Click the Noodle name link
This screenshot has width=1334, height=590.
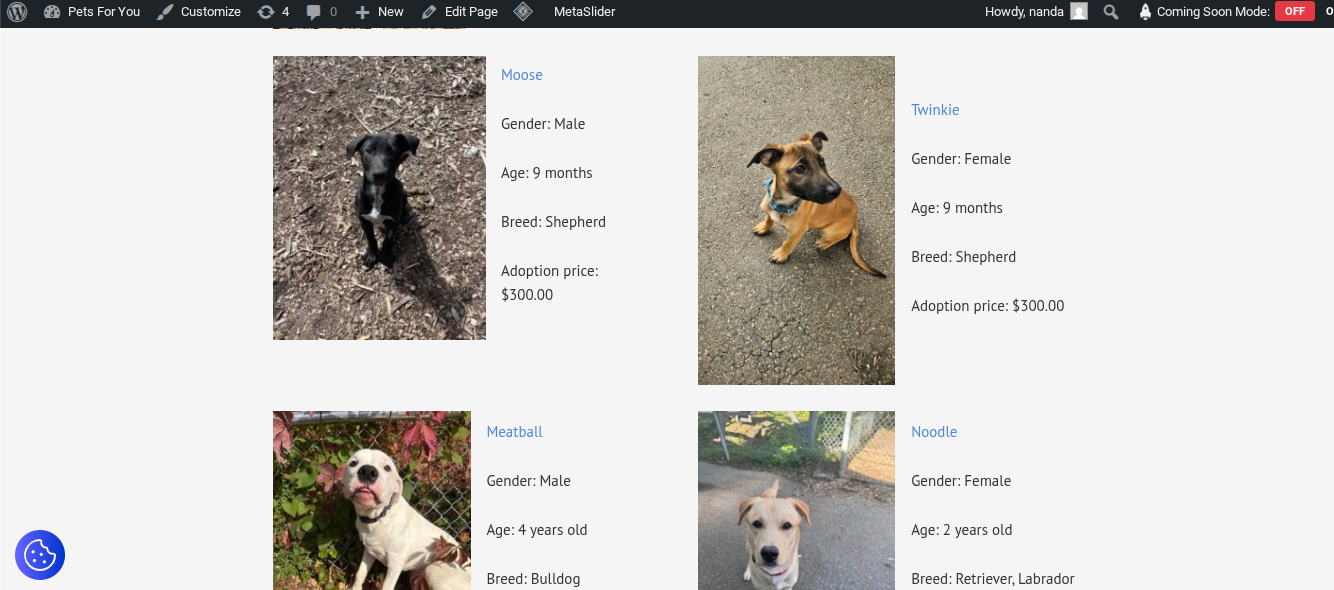[x=934, y=432]
